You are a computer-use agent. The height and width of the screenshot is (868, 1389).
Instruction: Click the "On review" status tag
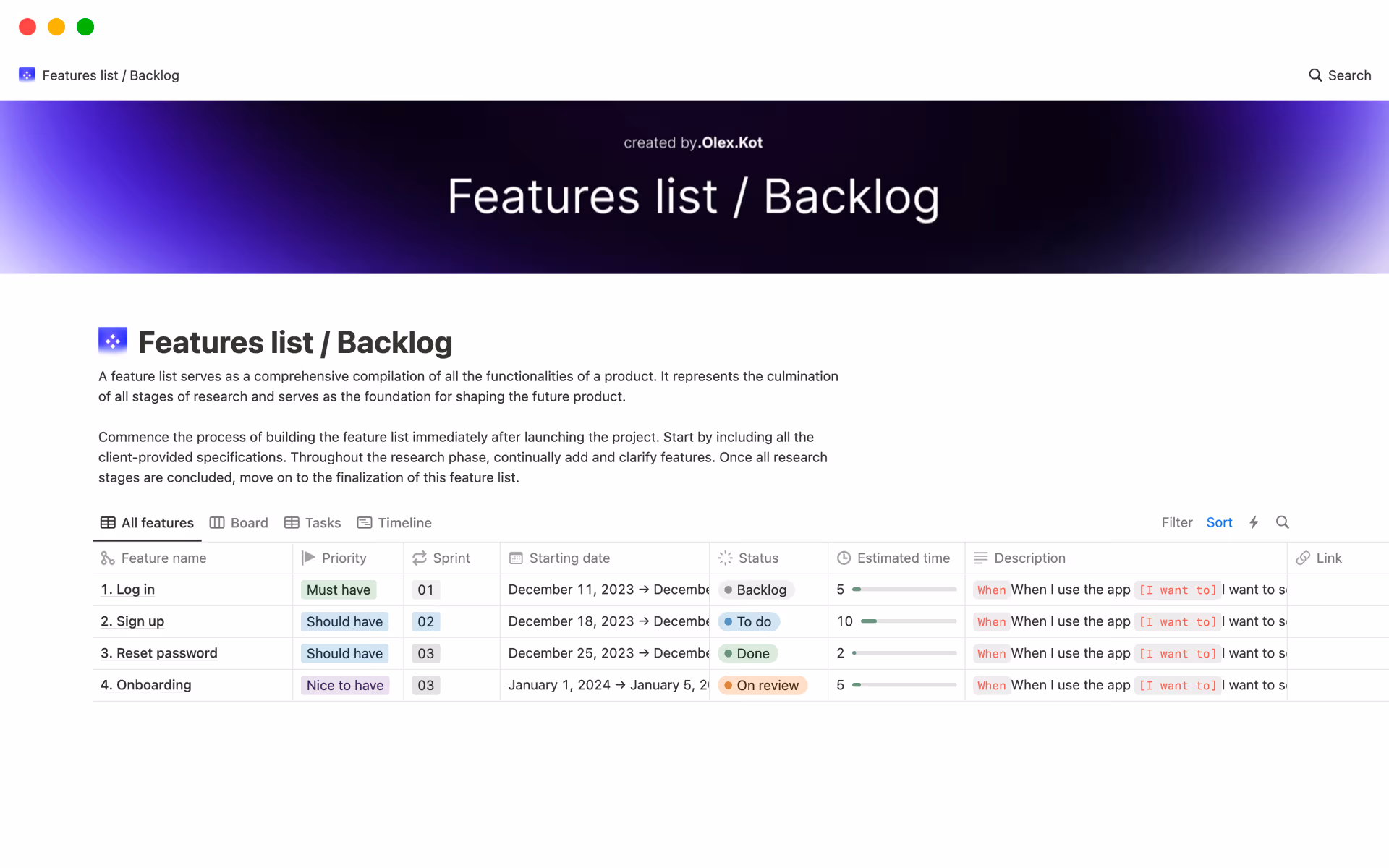762,685
